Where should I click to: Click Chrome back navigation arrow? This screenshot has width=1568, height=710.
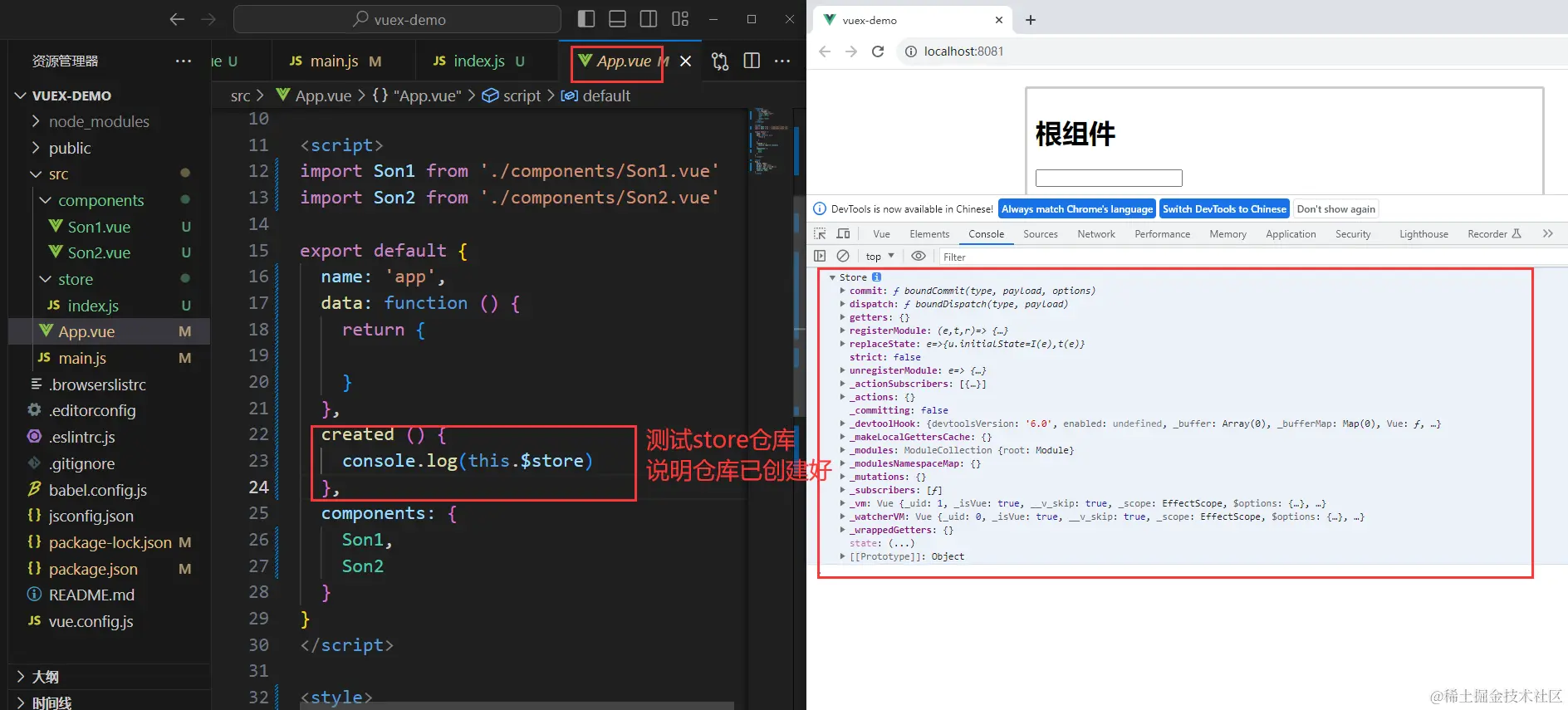[825, 51]
